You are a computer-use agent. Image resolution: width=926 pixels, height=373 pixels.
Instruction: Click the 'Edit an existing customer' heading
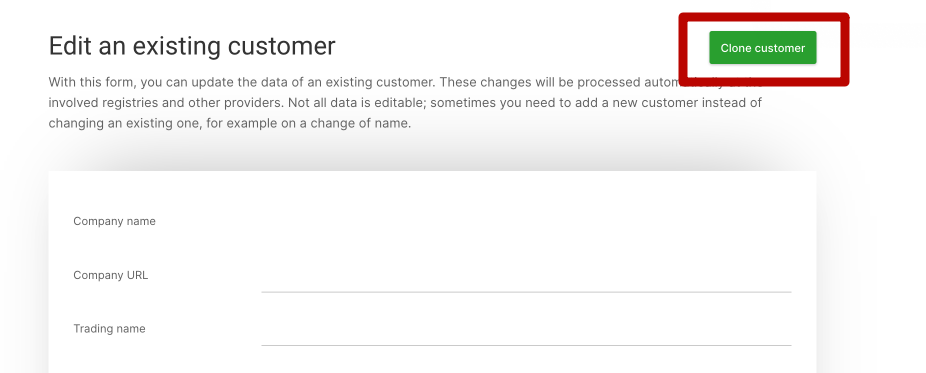192,46
